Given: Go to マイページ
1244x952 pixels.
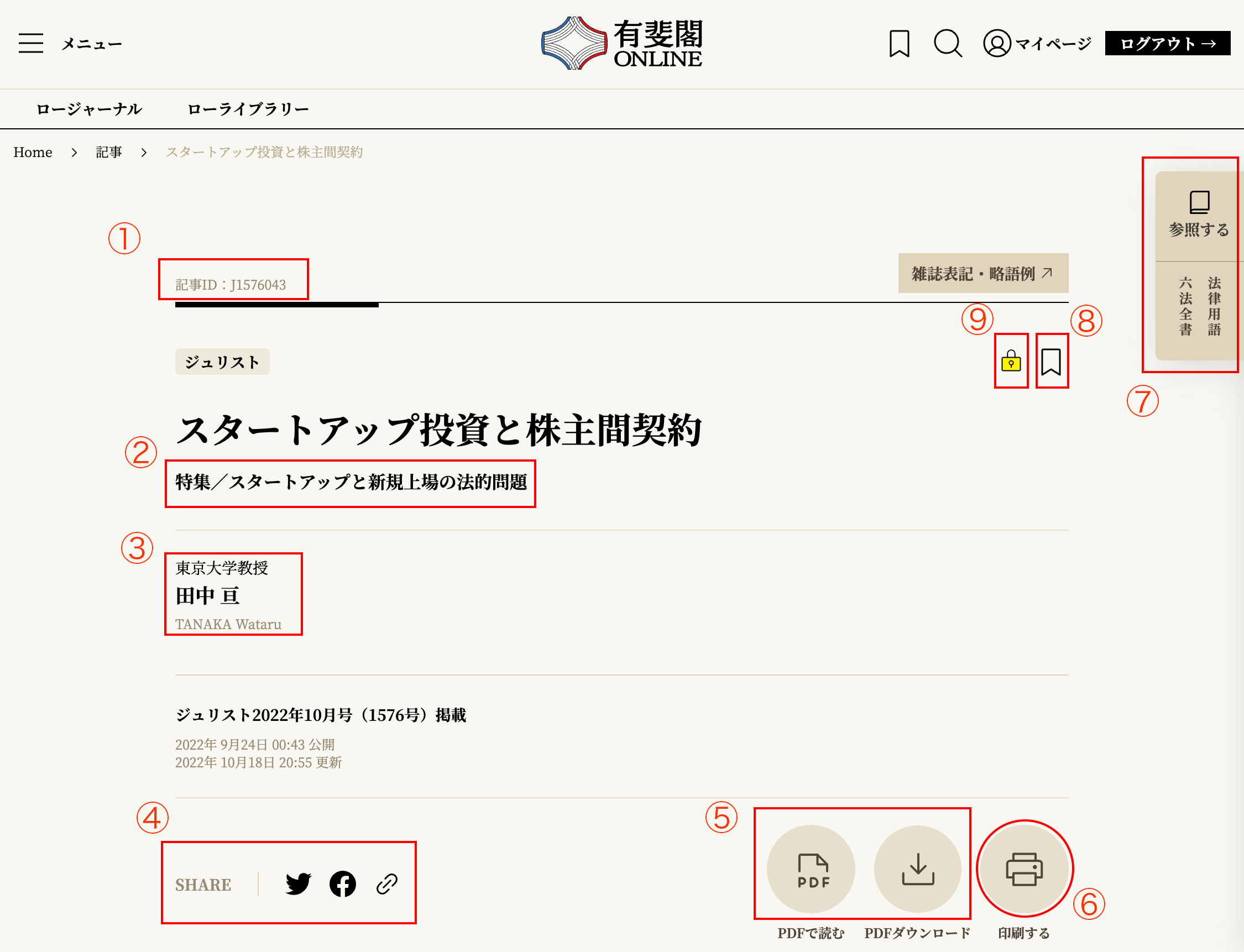Looking at the screenshot, I should coord(1037,44).
